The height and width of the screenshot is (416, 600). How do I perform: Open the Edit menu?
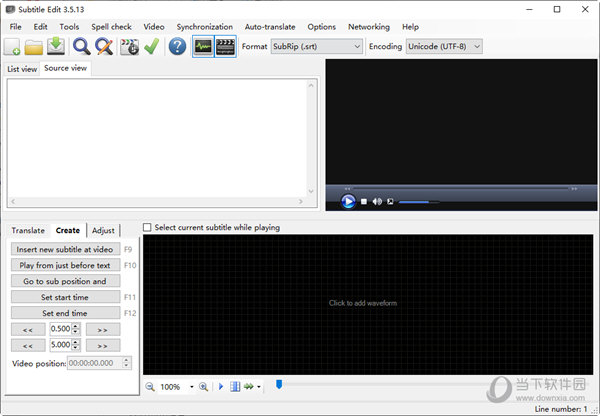click(40, 27)
